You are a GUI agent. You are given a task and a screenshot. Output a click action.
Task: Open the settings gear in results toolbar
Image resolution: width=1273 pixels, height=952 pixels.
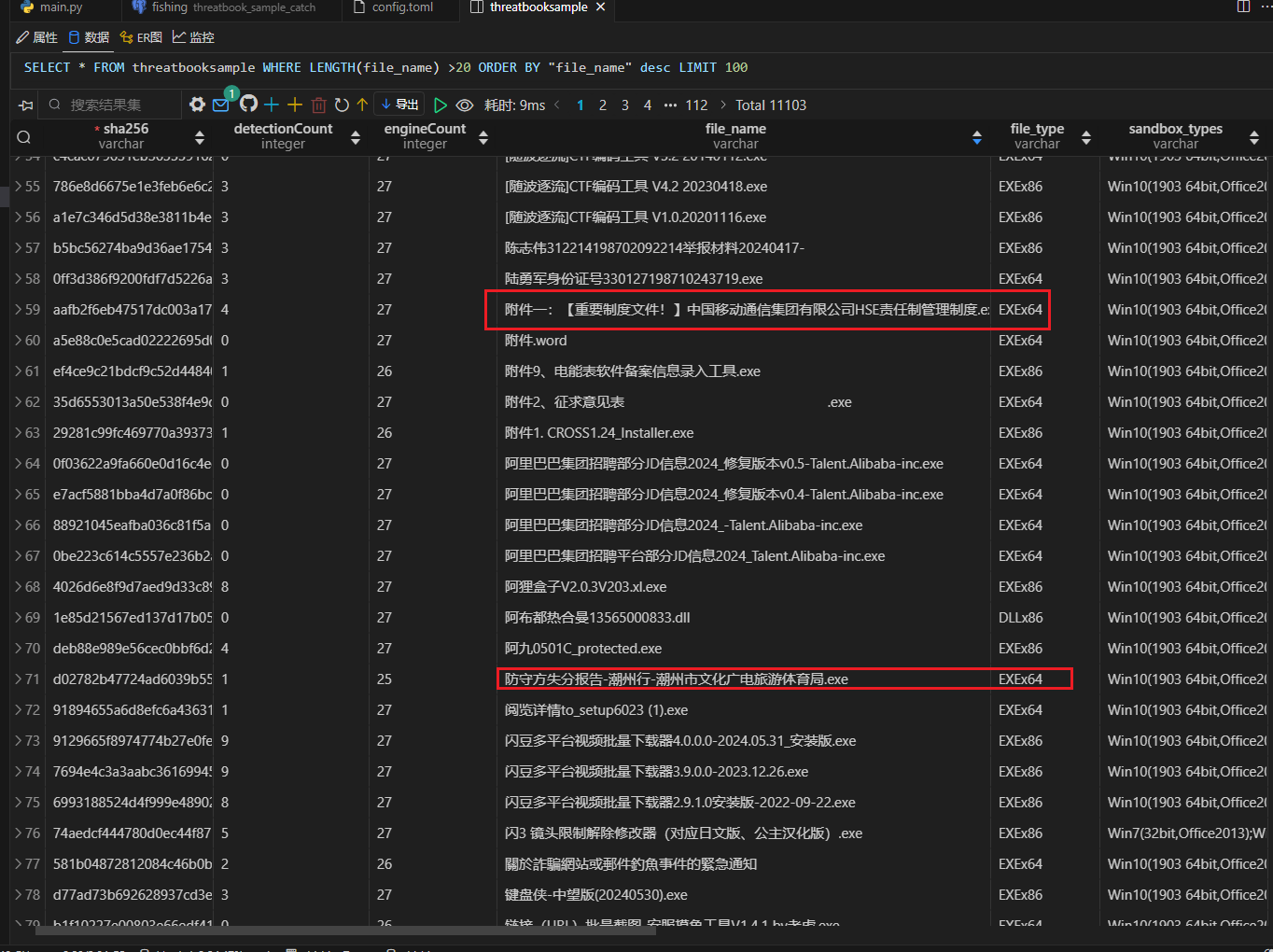(x=197, y=105)
